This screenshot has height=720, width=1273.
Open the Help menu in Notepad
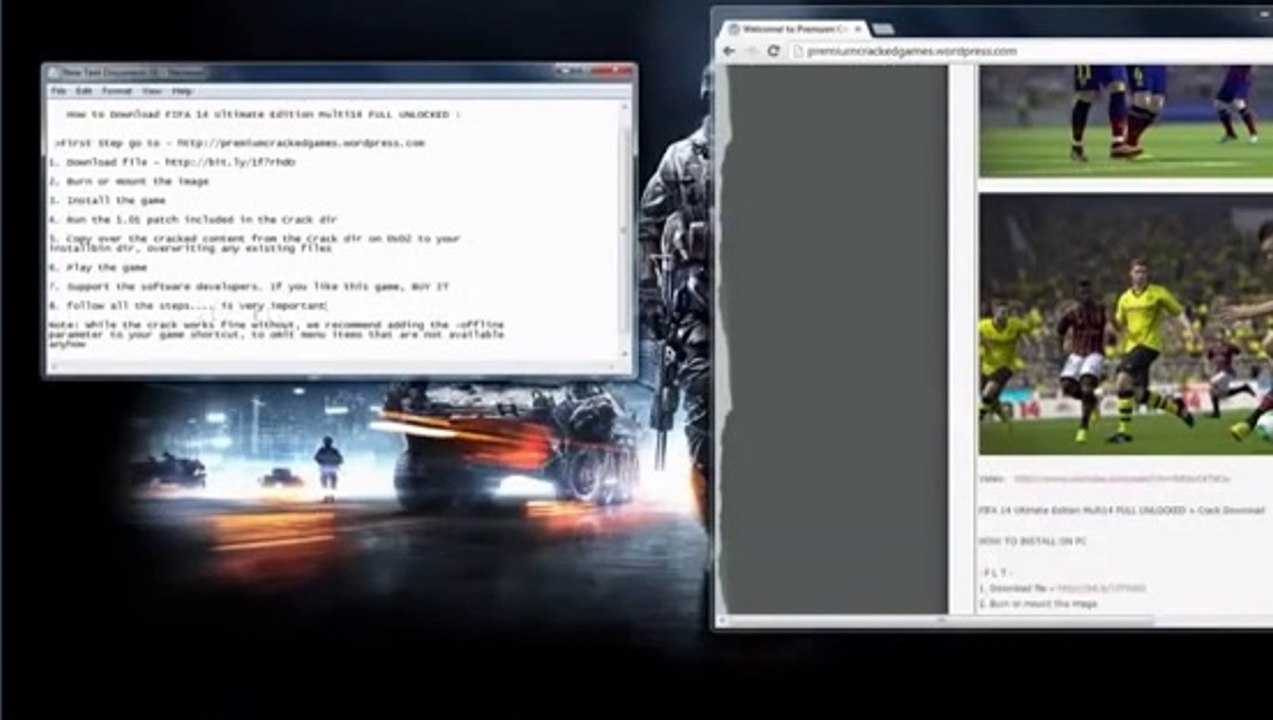click(182, 91)
